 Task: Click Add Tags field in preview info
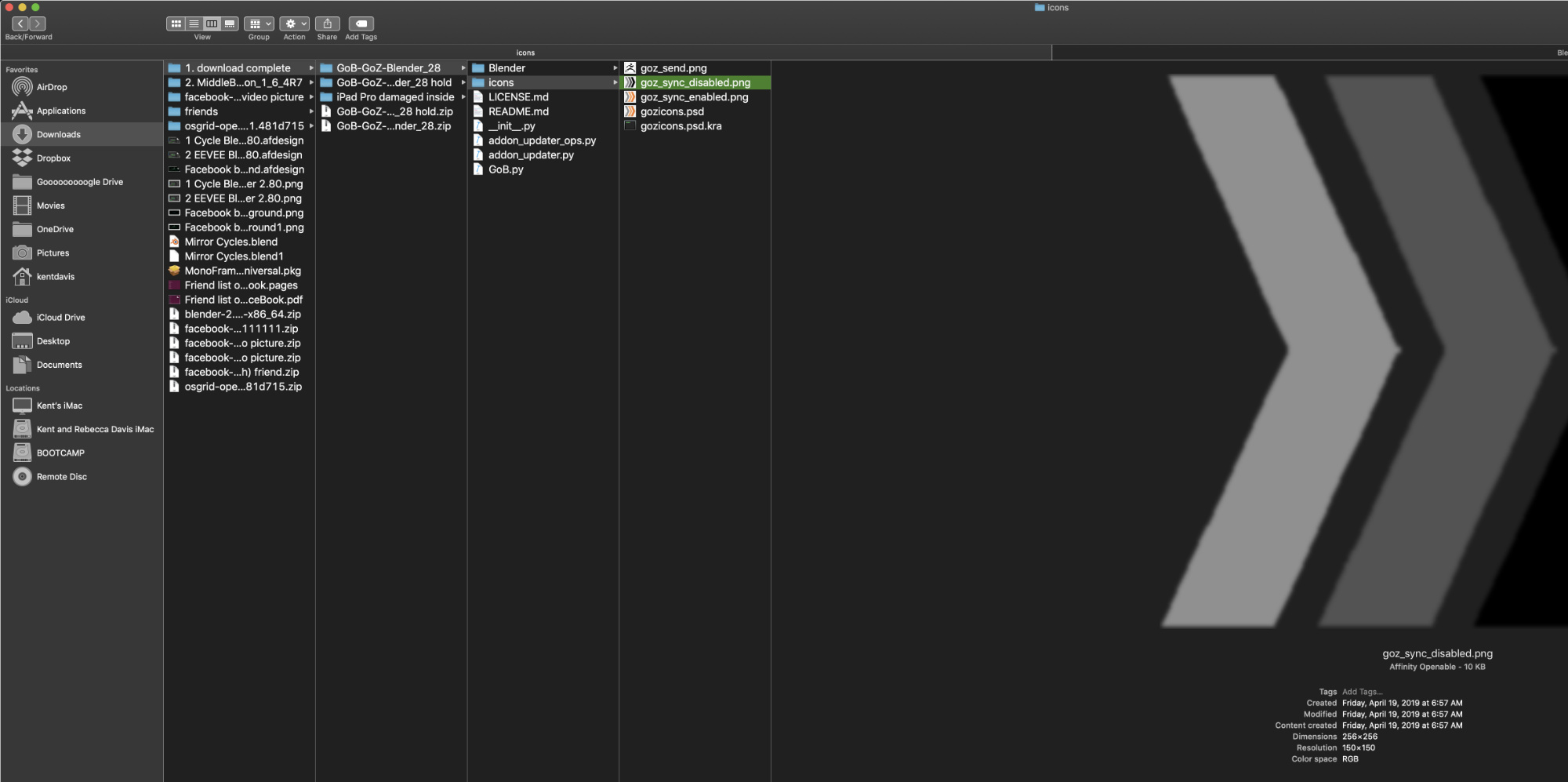pyautogui.click(x=1362, y=692)
